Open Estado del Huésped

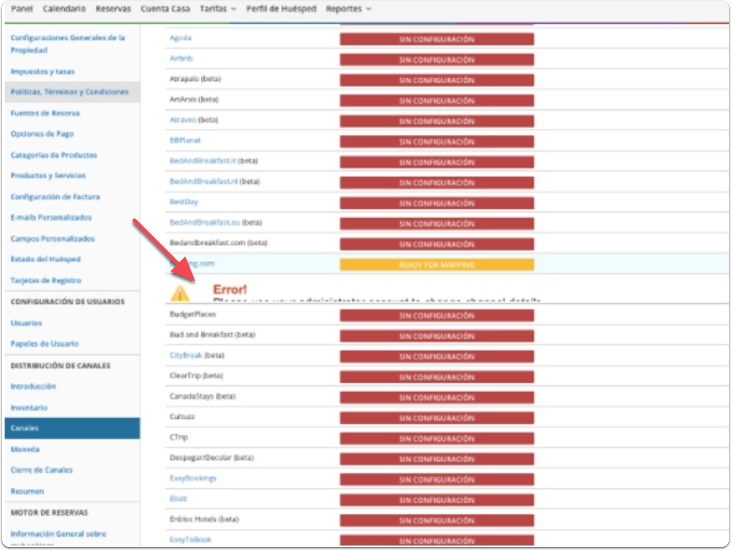click(45, 259)
